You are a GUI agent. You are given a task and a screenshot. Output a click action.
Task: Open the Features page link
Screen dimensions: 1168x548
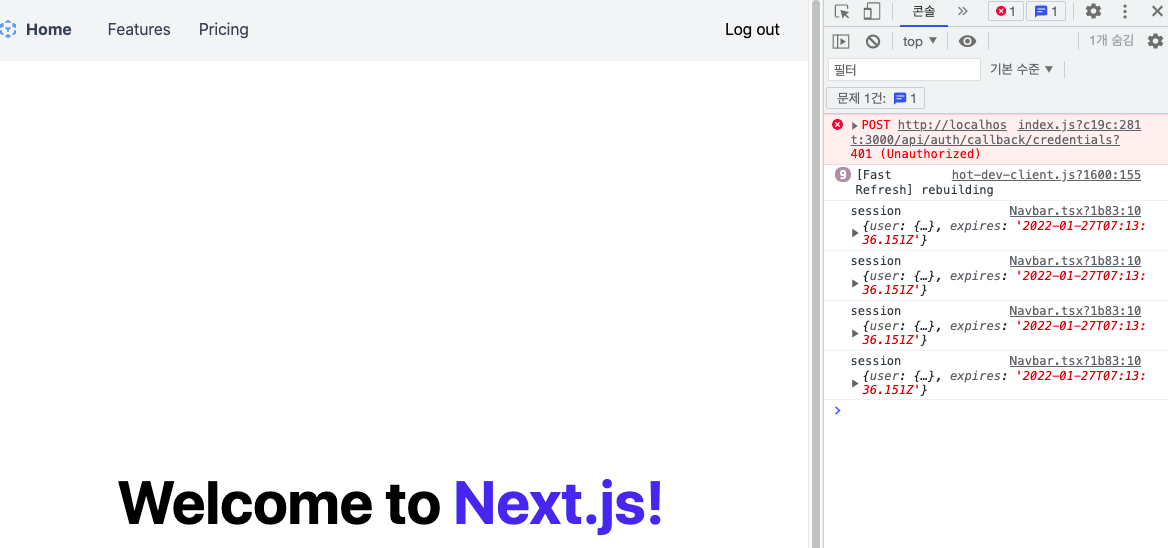[x=139, y=30]
